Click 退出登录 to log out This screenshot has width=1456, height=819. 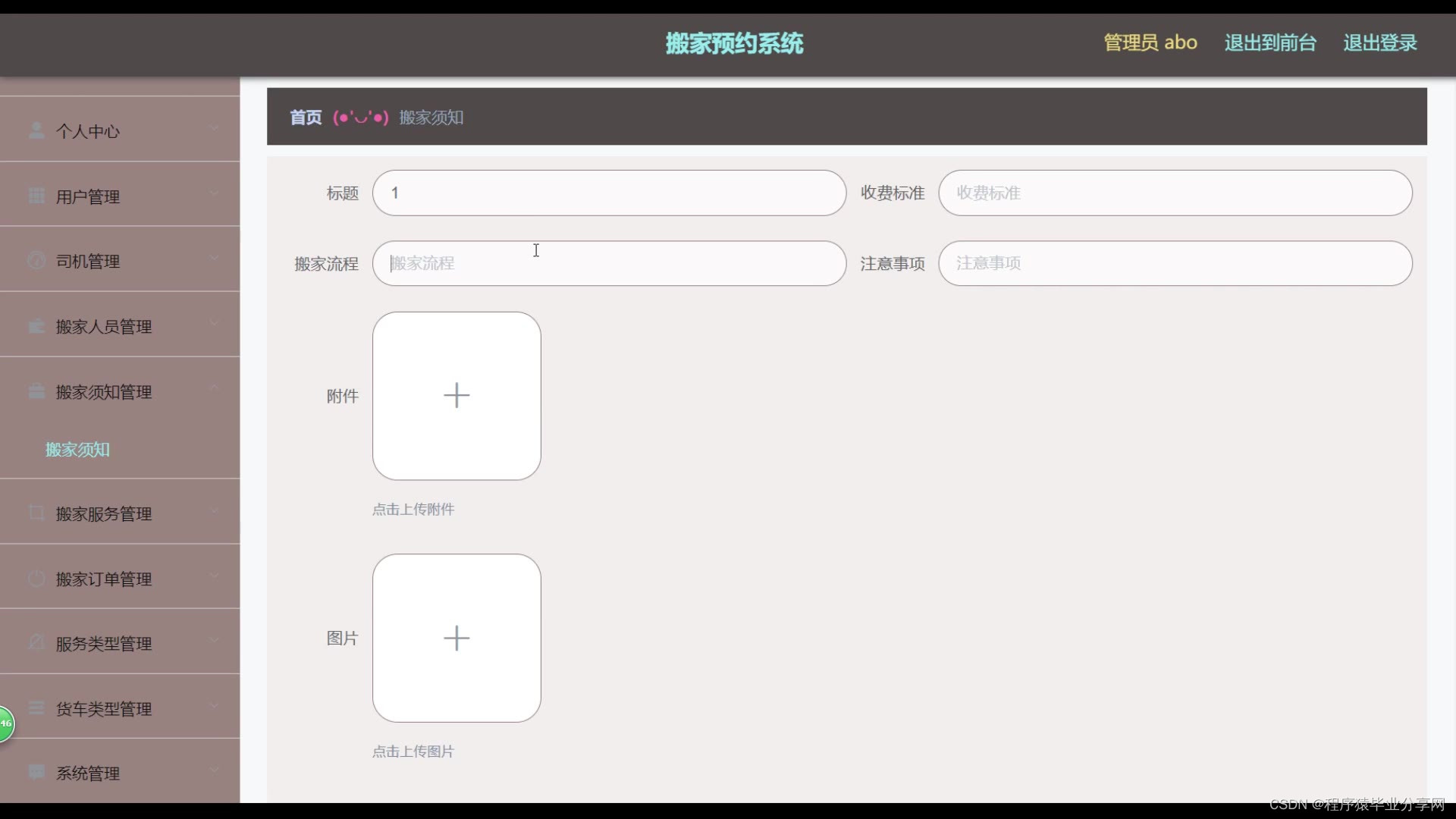[1380, 42]
